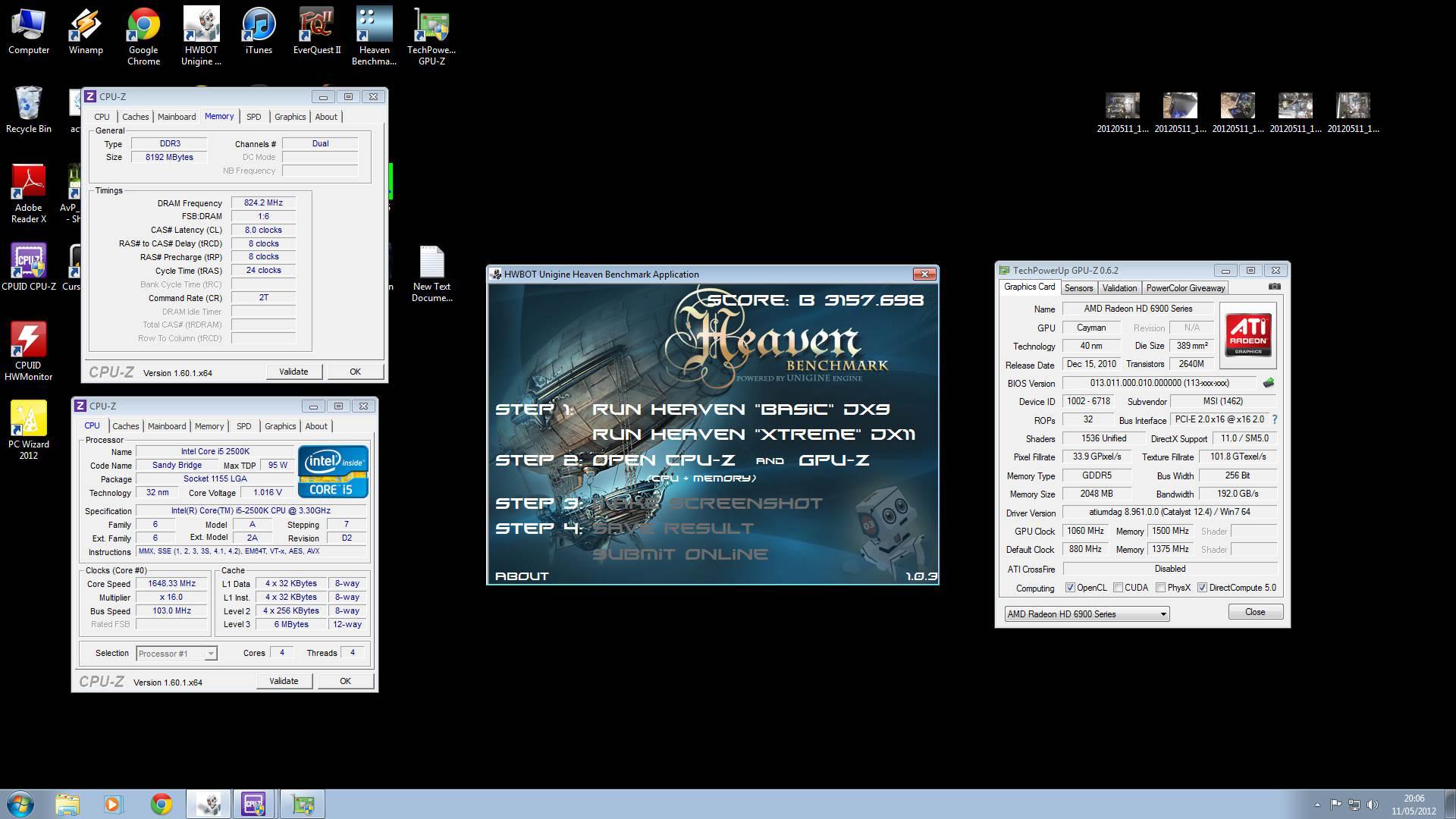Click Close button in GPU-Z
1456x819 pixels.
point(1255,612)
